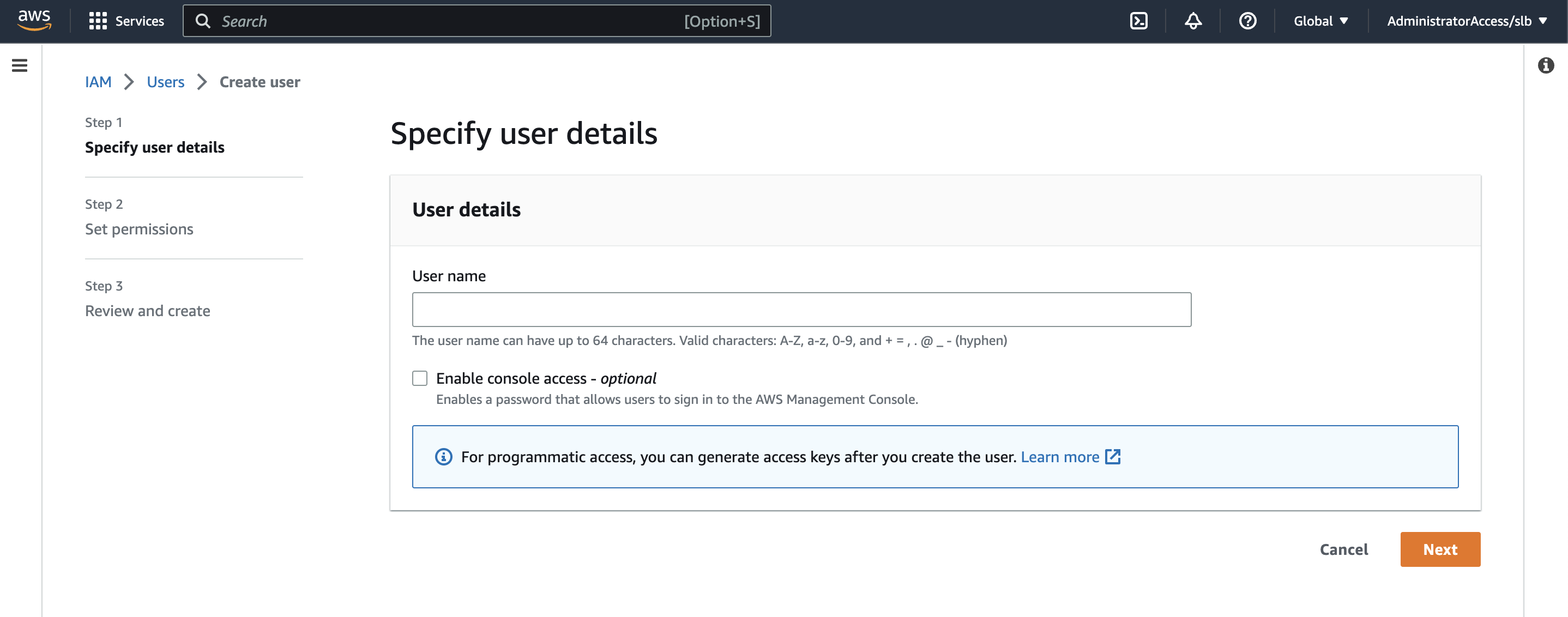The width and height of the screenshot is (1568, 617).
Task: Click the AWS logo home icon
Action: pos(34,21)
